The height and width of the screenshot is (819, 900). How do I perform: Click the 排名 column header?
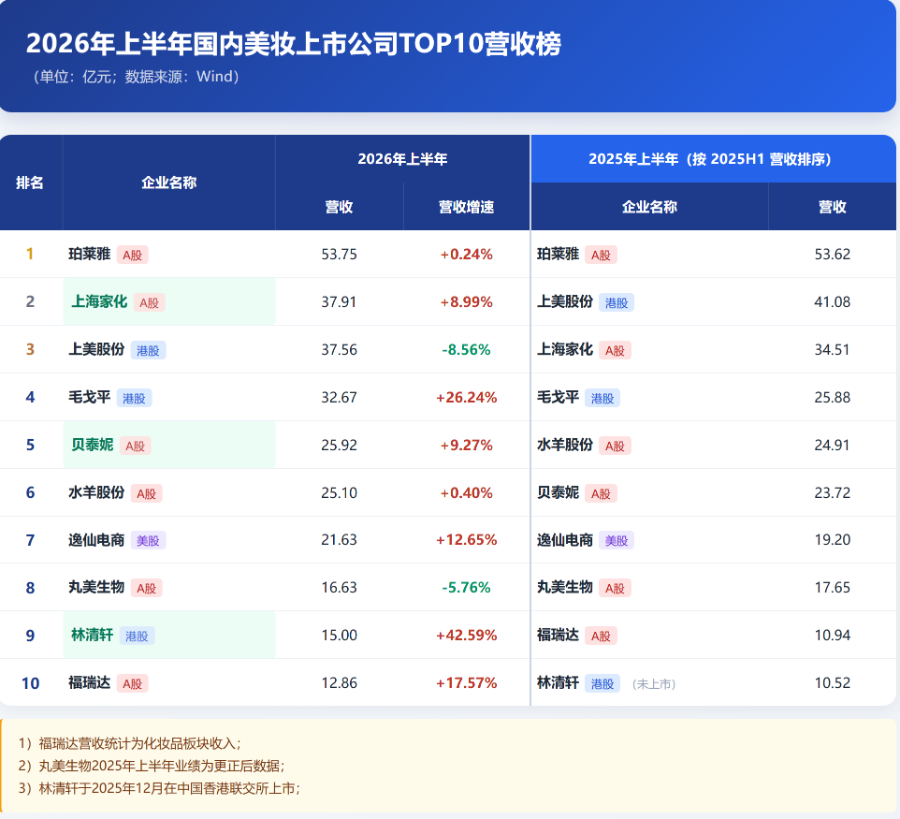[30, 183]
